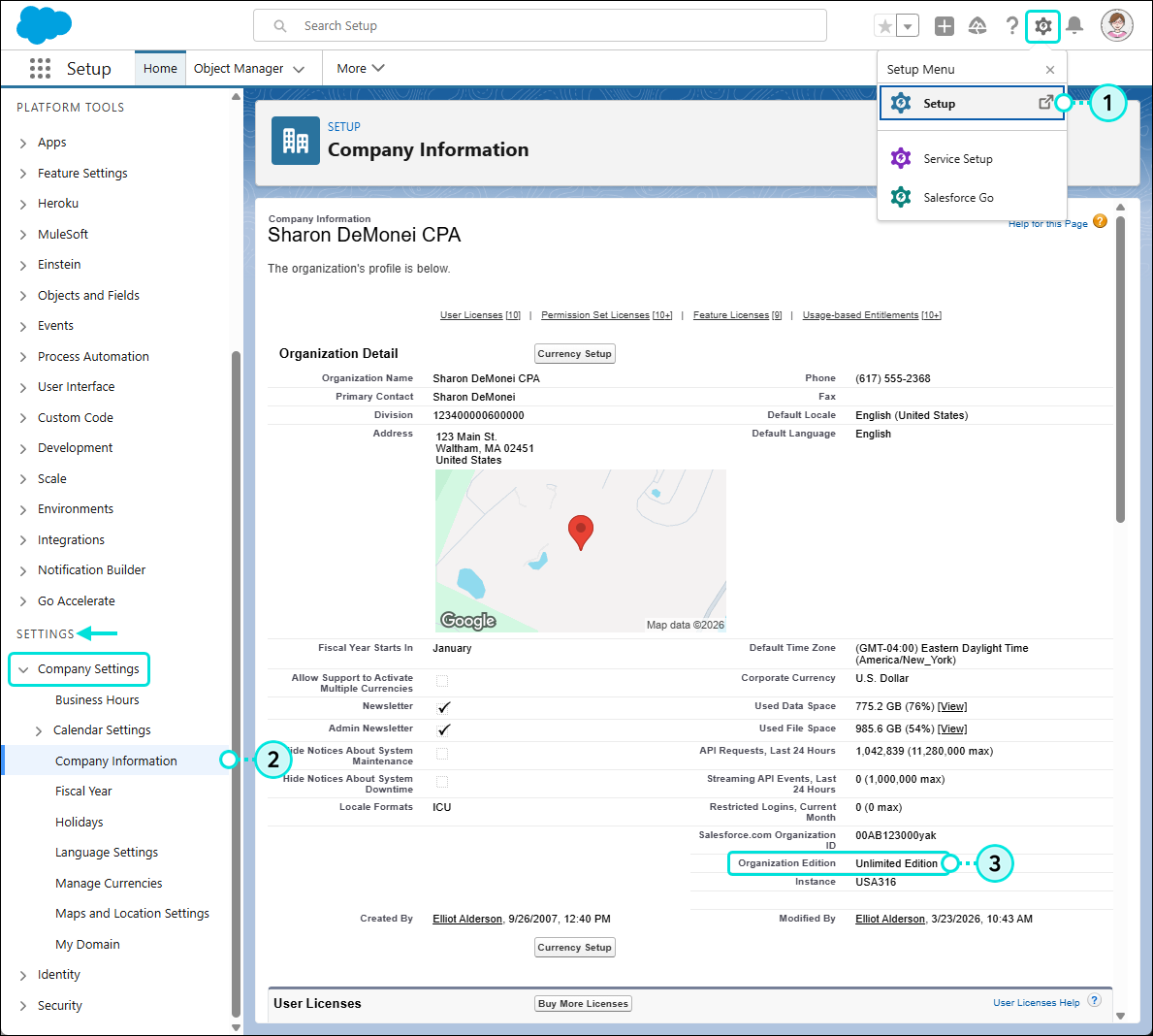The image size is (1153, 1036).
Task: Check Hide Notices About System Downtime
Action: (x=443, y=782)
